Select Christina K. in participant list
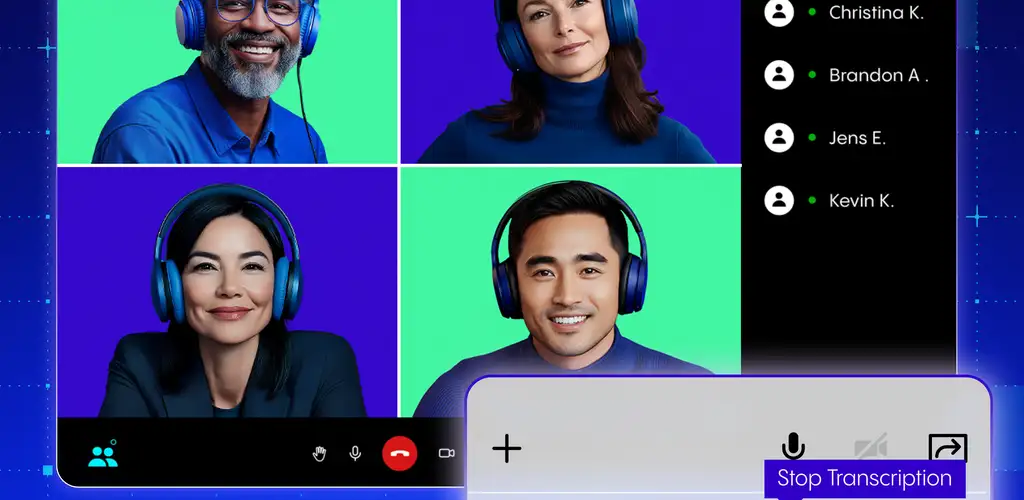 [876, 13]
